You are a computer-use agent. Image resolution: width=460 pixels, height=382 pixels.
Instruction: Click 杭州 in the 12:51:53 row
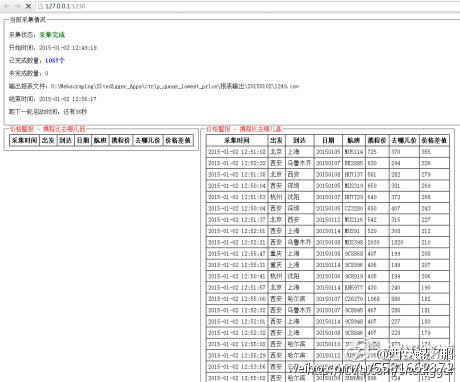pos(277,197)
